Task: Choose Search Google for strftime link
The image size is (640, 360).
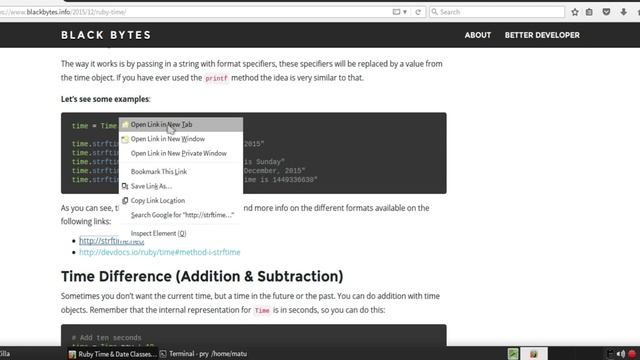Action: pos(181,215)
